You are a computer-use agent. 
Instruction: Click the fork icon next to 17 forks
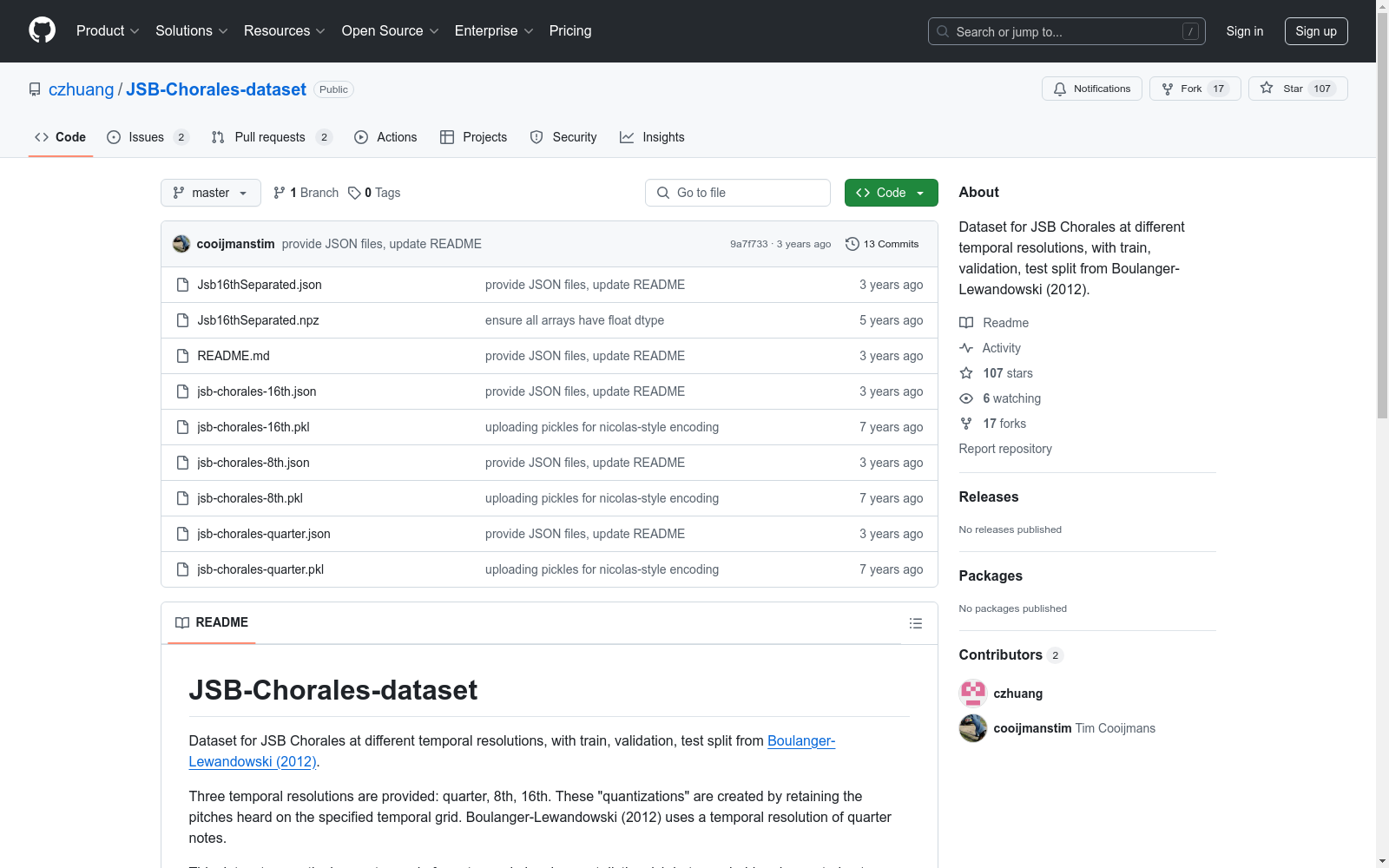(966, 424)
